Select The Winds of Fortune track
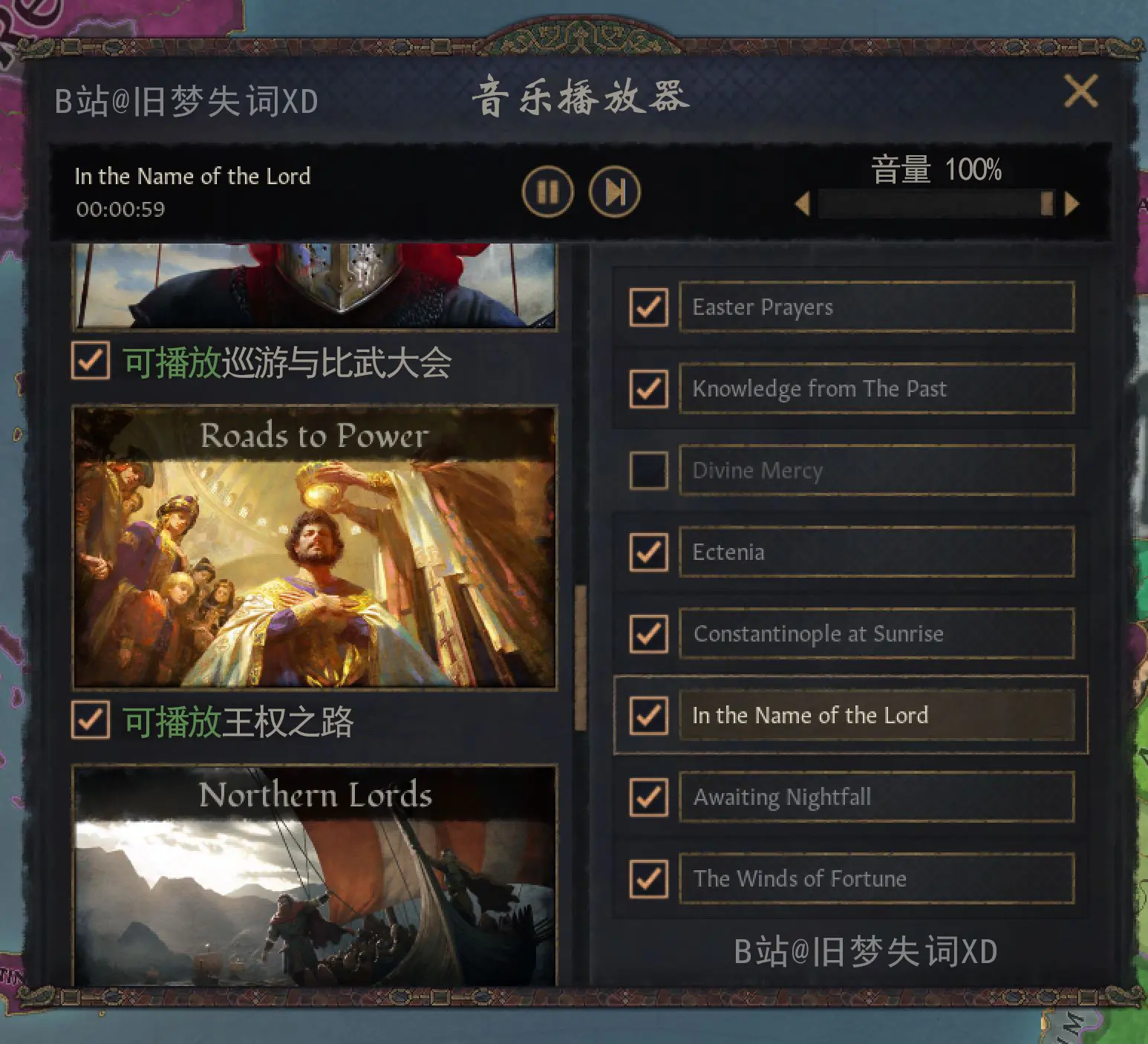 (x=877, y=878)
